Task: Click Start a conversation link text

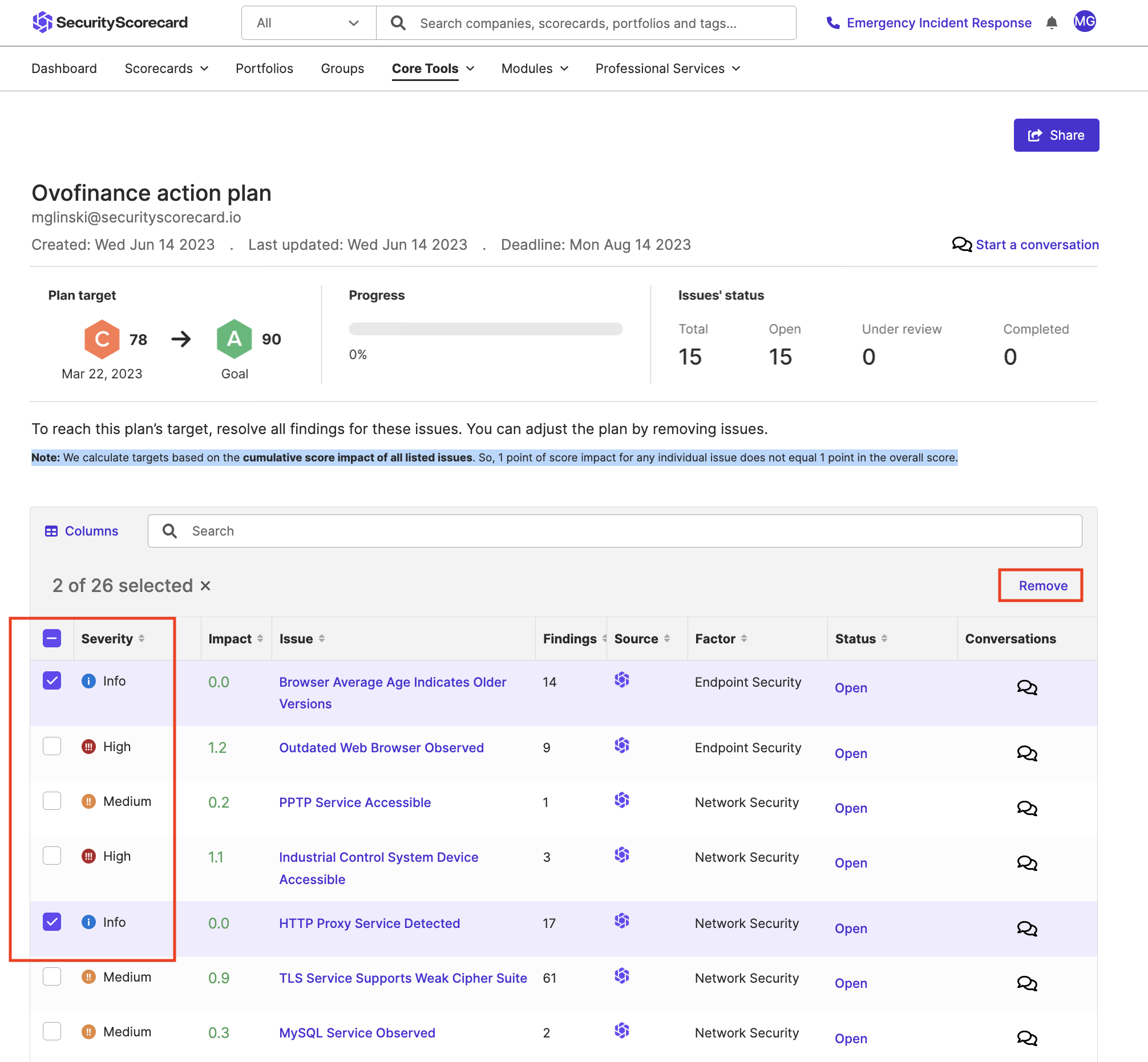Action: pos(1037,245)
